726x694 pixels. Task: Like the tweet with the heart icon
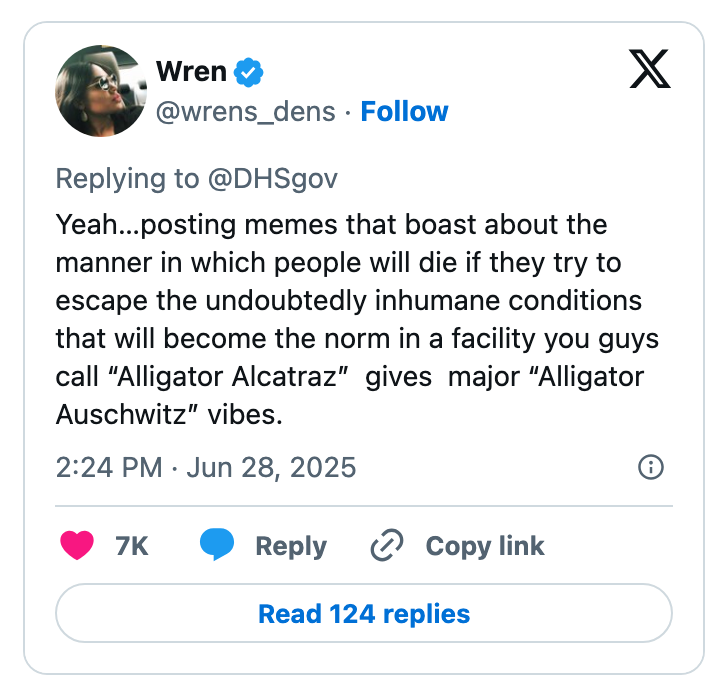click(77, 546)
